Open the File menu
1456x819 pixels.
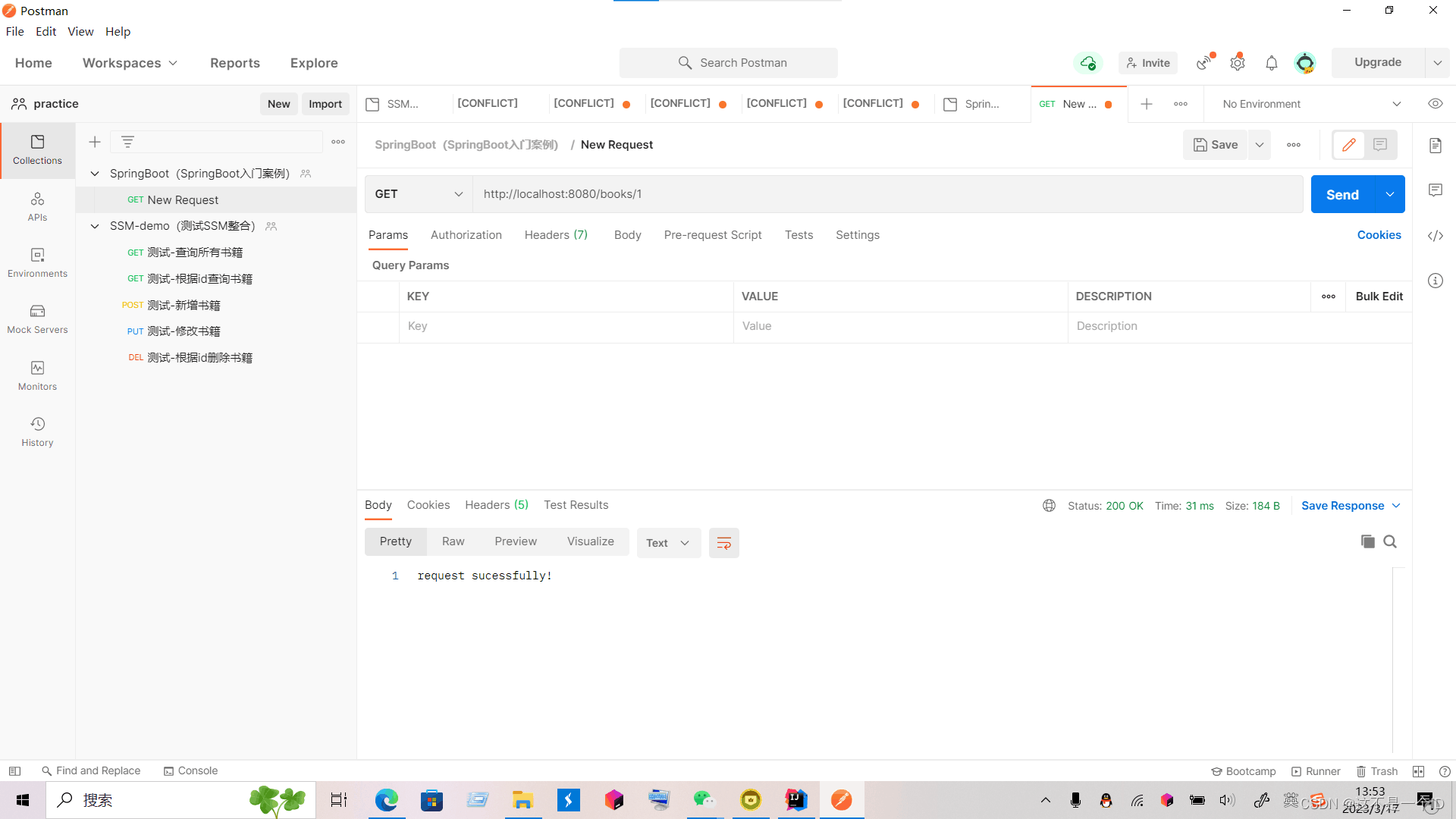15,32
